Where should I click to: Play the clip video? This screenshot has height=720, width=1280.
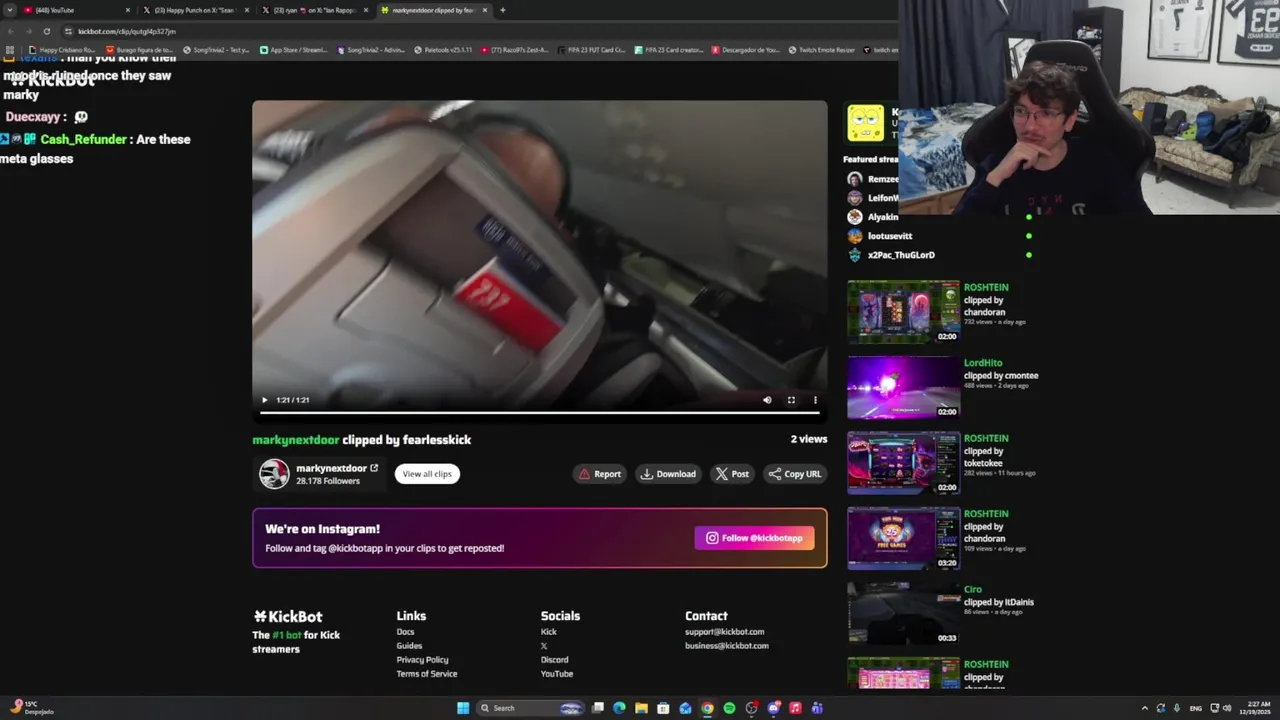pyautogui.click(x=264, y=400)
